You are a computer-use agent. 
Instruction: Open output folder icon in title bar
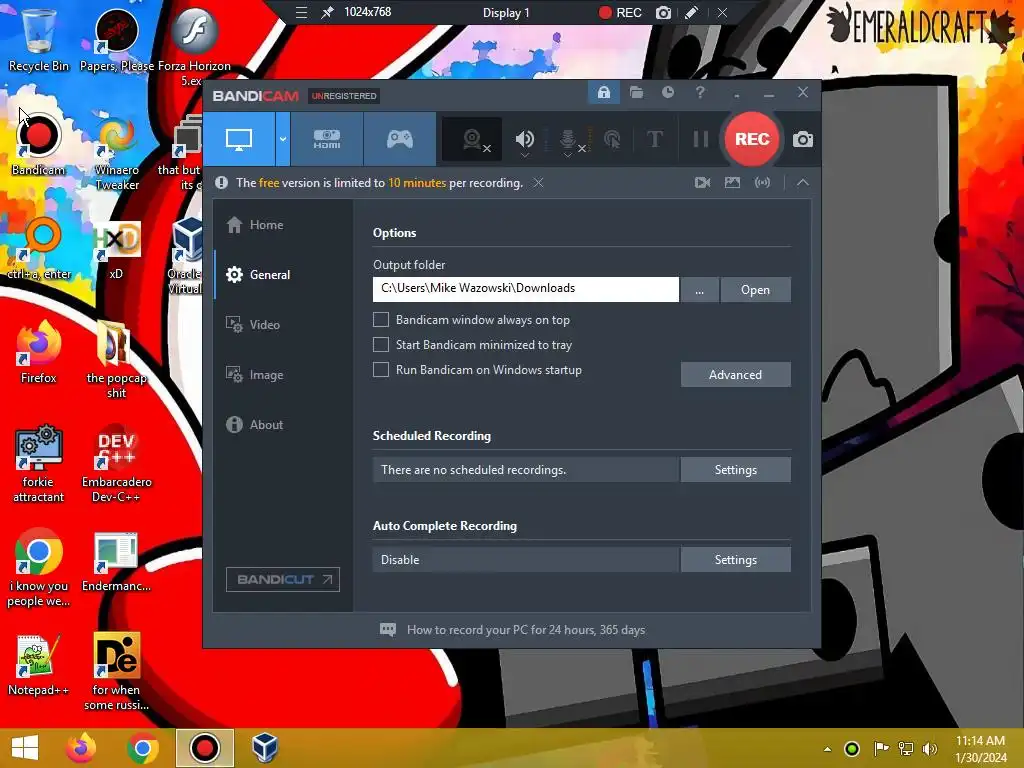(636, 93)
